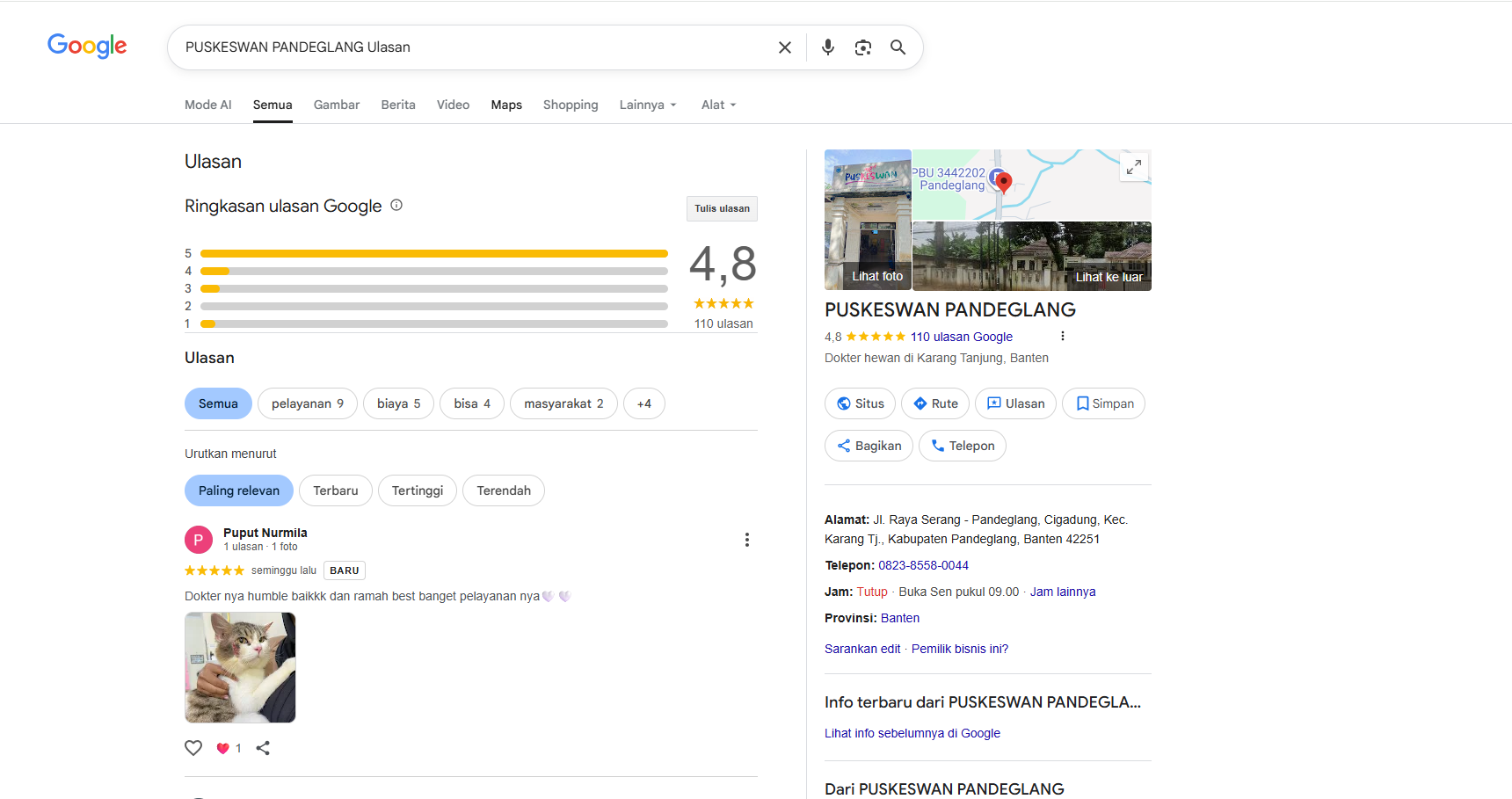Image resolution: width=1512 pixels, height=799 pixels.
Task: Click the Tulis ulasan button
Action: (x=721, y=208)
